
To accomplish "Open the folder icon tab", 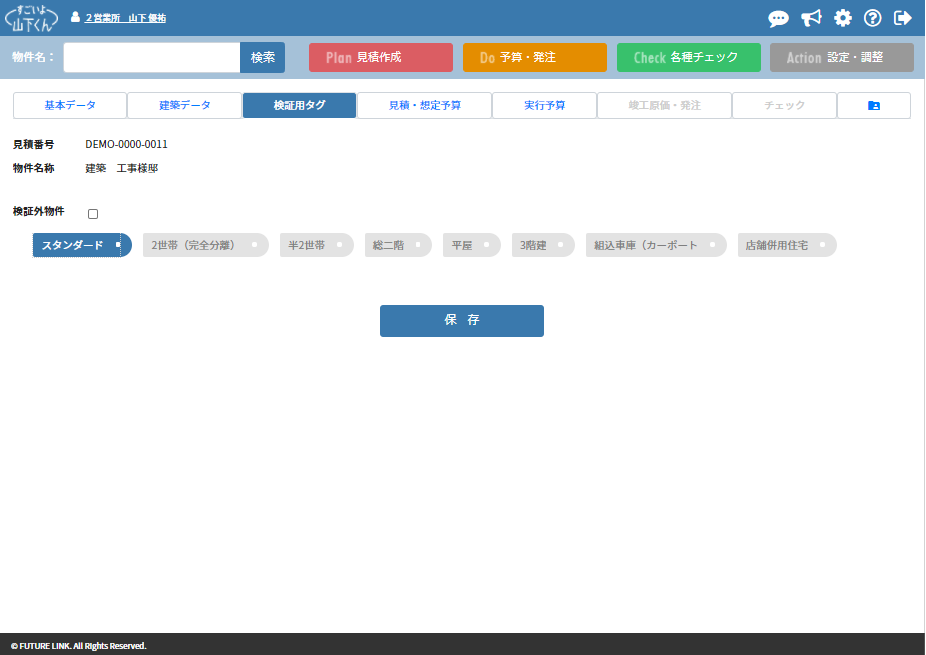I will [x=873, y=105].
